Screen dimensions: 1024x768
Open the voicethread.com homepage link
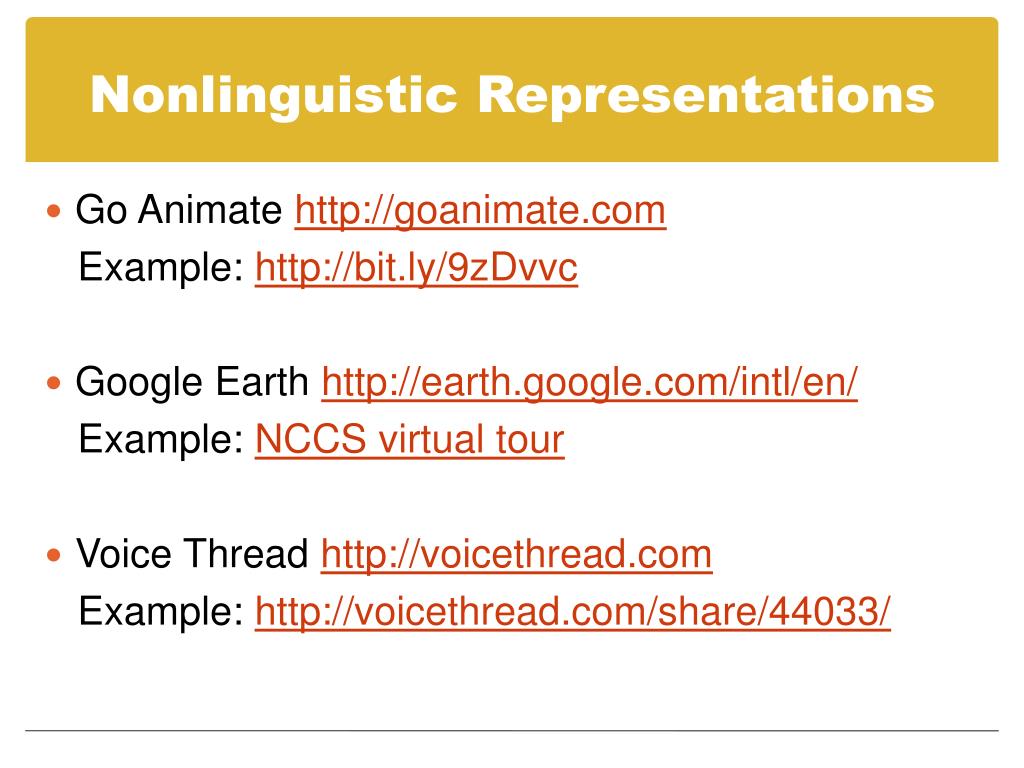pyautogui.click(x=516, y=554)
